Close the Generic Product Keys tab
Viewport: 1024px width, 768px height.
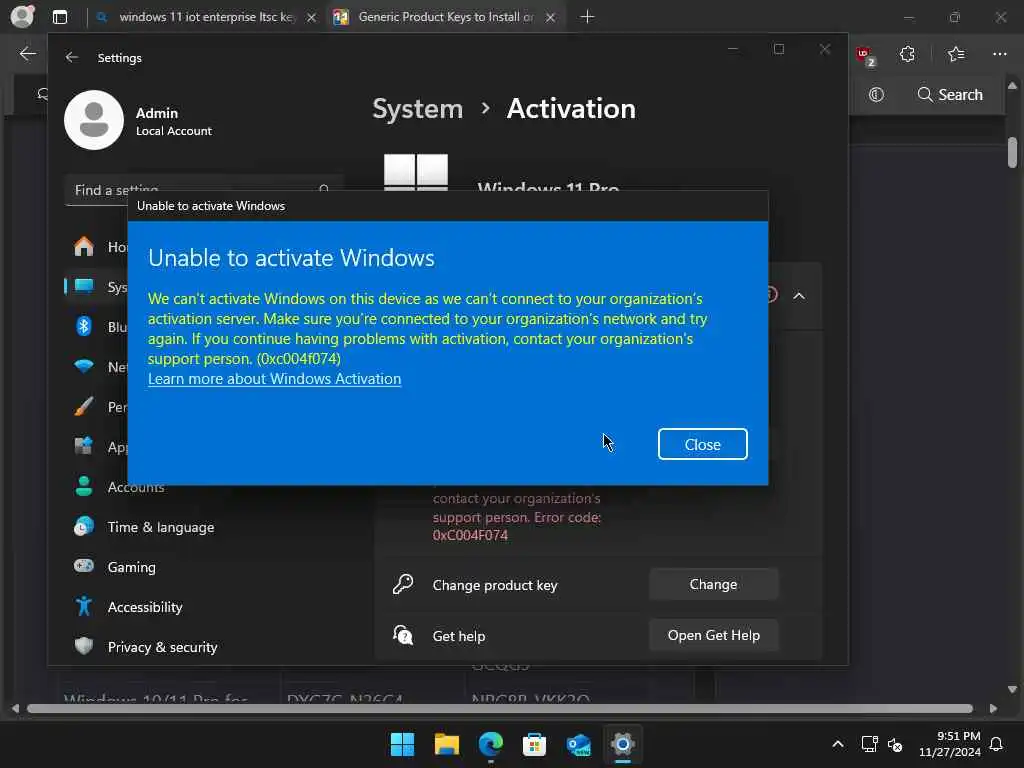(551, 18)
